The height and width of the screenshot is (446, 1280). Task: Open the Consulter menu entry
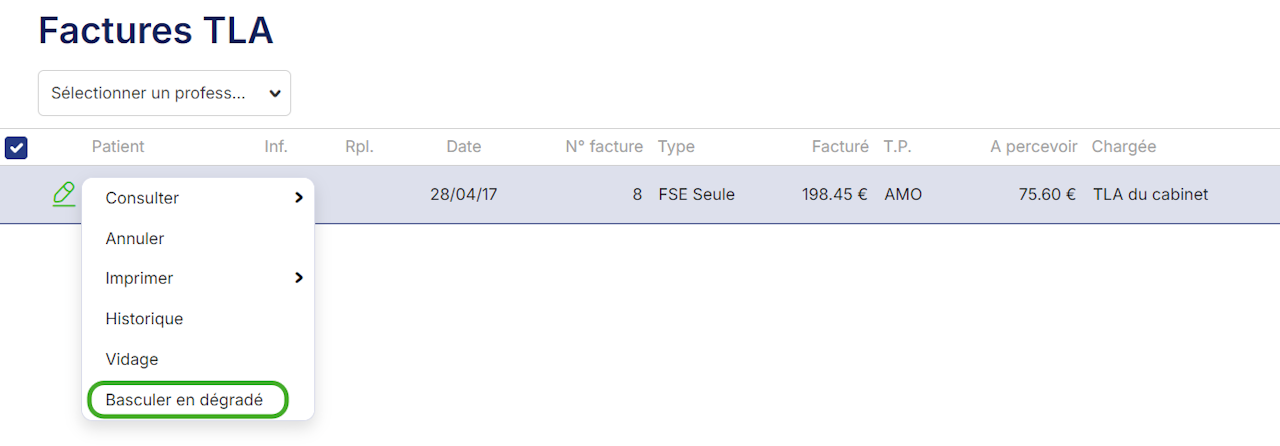tap(142, 198)
